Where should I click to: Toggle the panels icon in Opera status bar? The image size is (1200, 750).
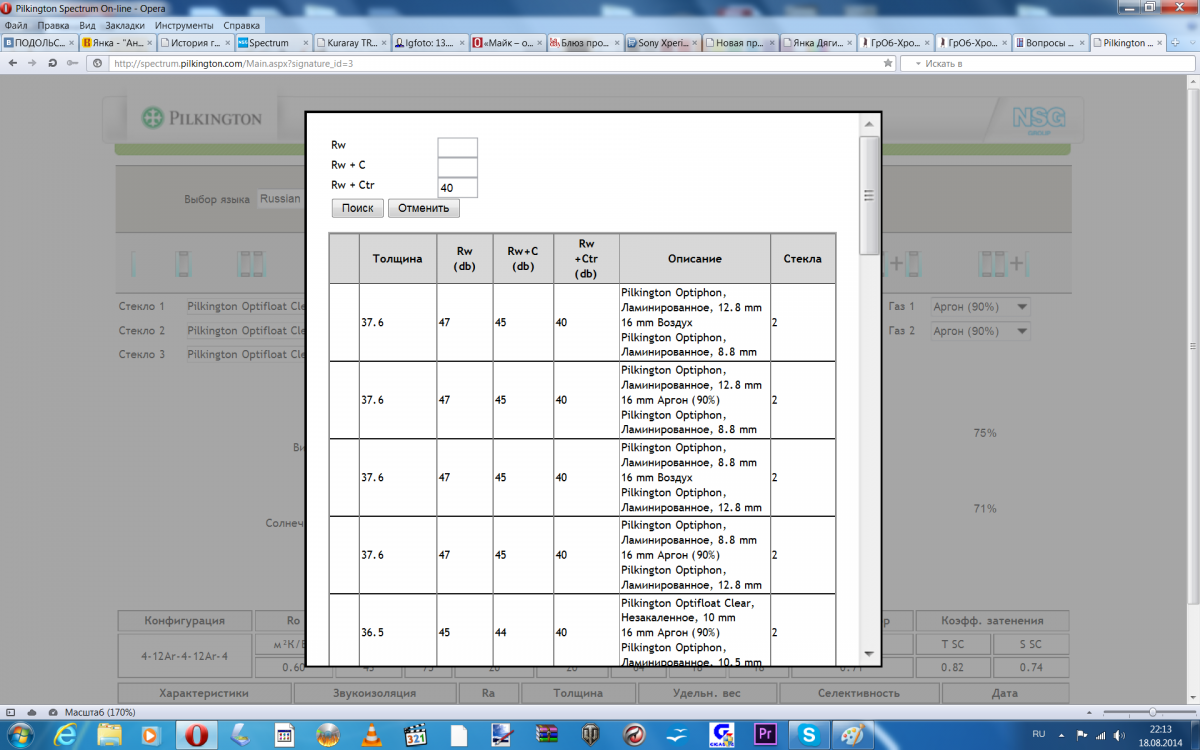11,711
